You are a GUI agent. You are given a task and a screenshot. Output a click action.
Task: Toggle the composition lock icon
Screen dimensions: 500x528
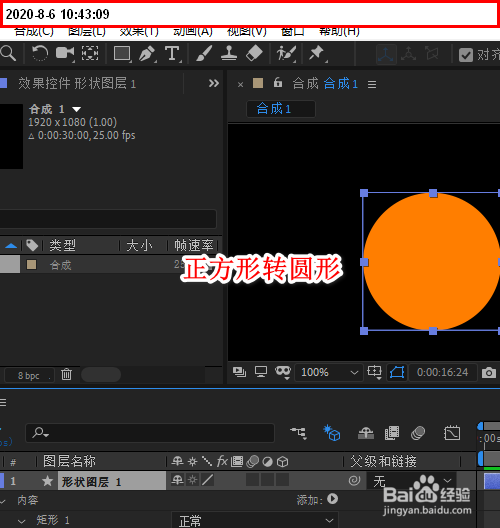coord(278,82)
